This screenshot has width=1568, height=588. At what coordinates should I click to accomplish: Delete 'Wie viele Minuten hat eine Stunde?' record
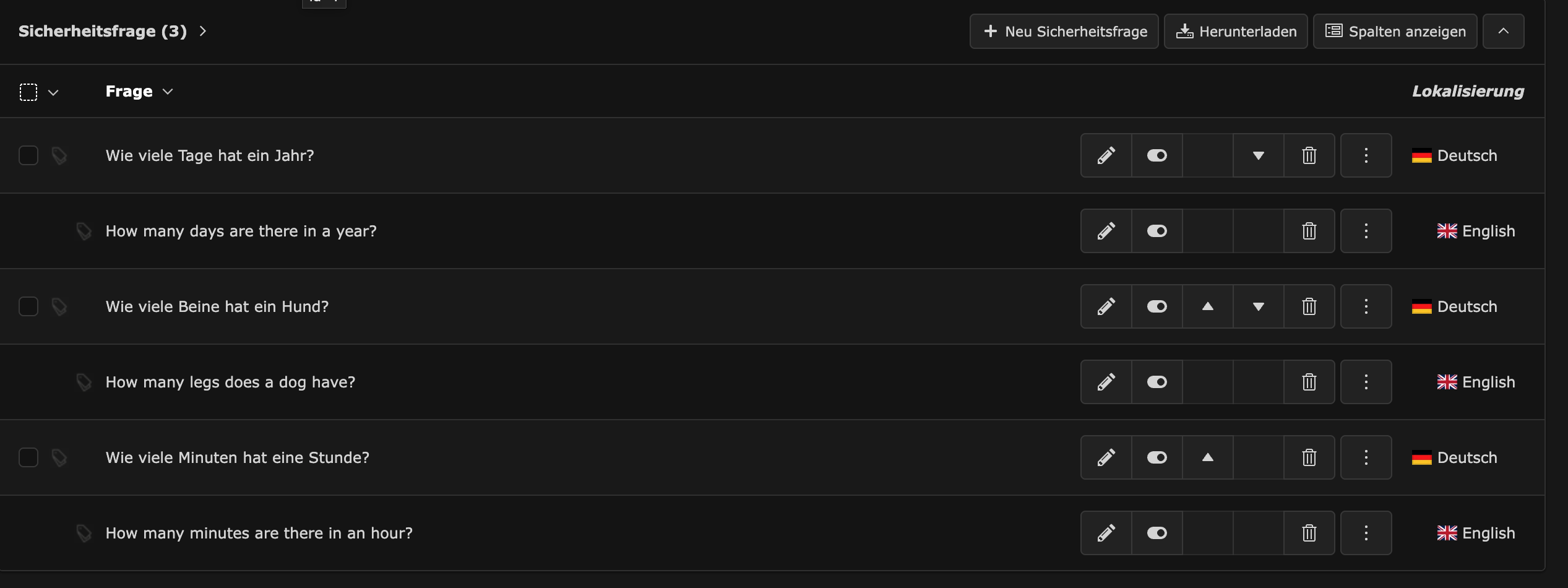click(x=1309, y=457)
